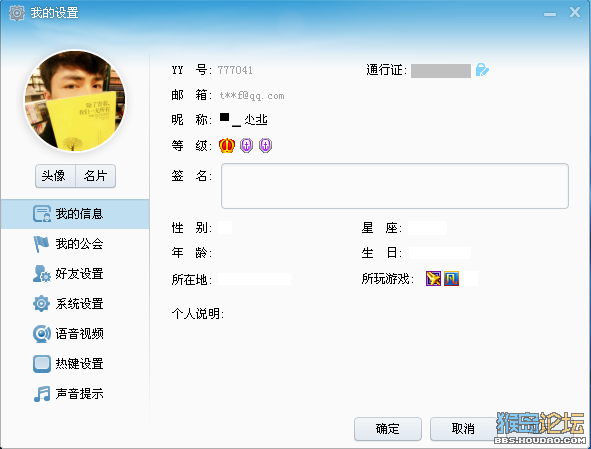591x449 pixels.
Task: Click the settings gear icon in title bar
Action: point(17,13)
